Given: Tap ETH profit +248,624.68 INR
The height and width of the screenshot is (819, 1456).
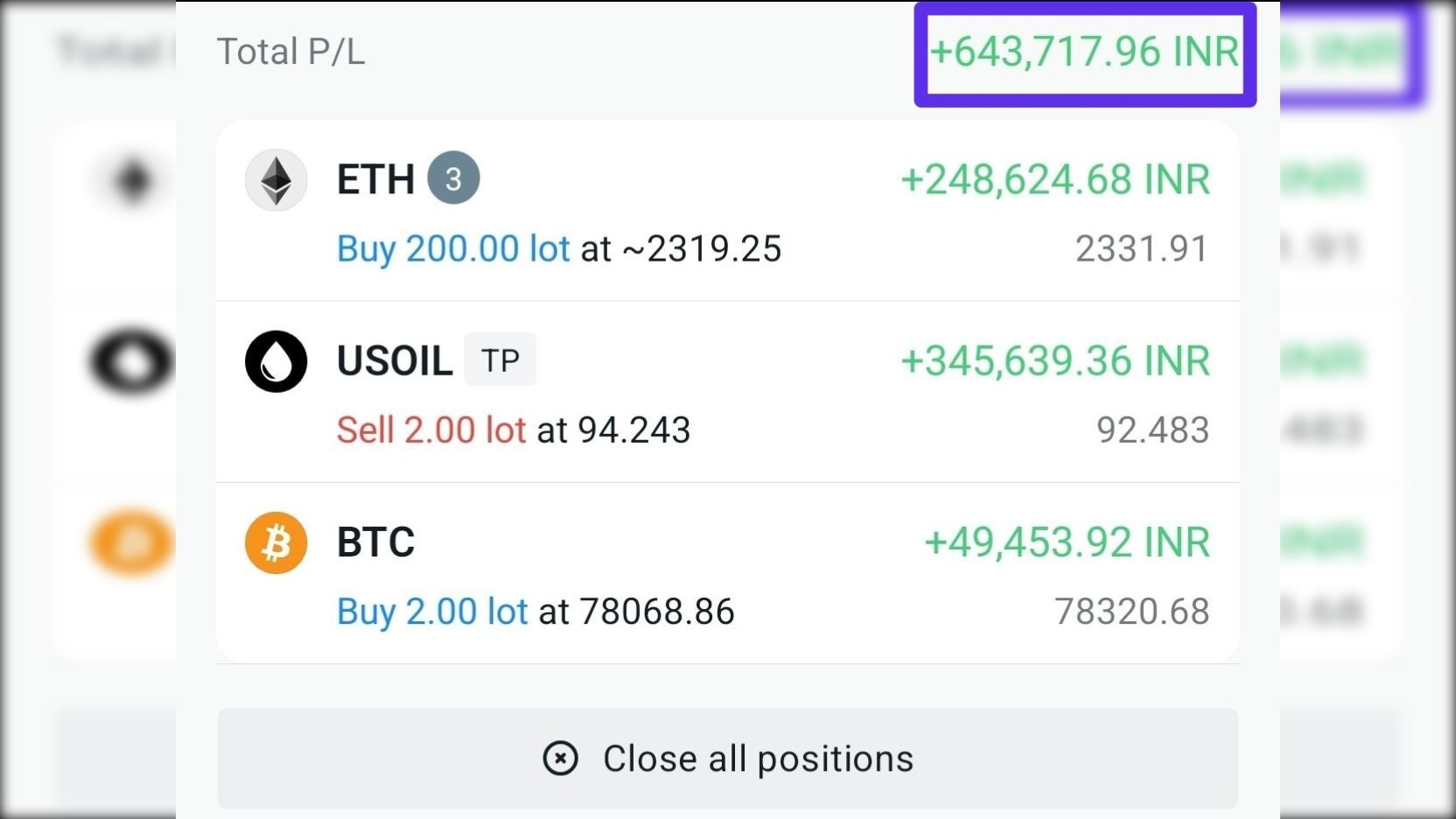Looking at the screenshot, I should click(x=1055, y=180).
